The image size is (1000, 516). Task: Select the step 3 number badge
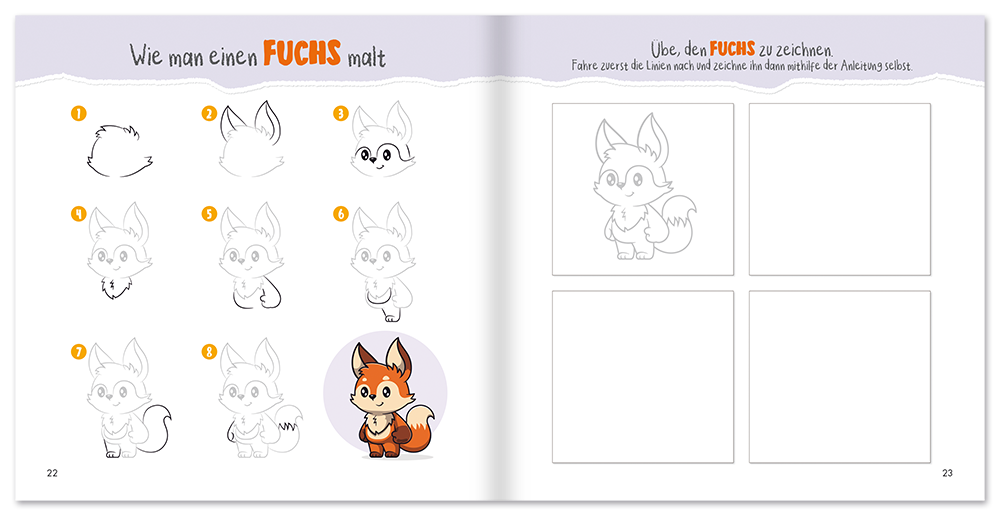pos(340,114)
